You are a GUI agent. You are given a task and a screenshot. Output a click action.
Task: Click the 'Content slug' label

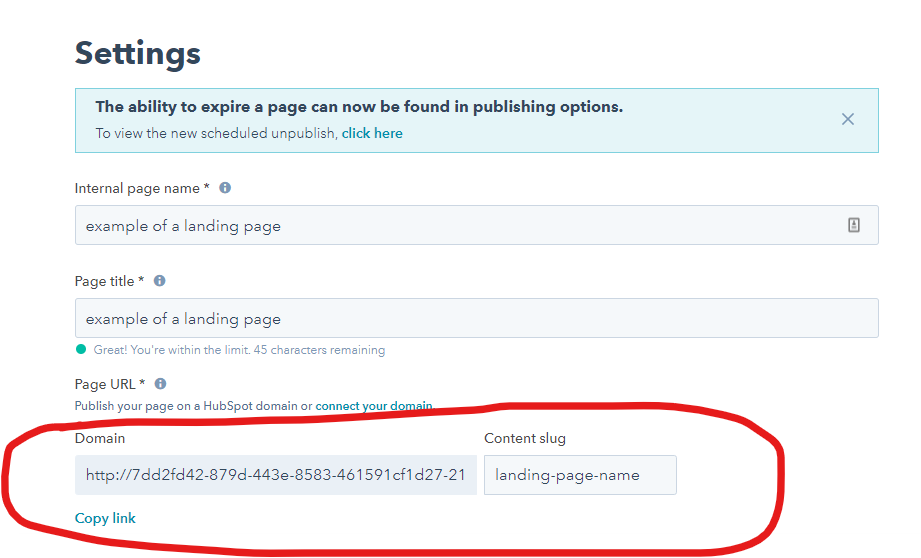(525, 438)
